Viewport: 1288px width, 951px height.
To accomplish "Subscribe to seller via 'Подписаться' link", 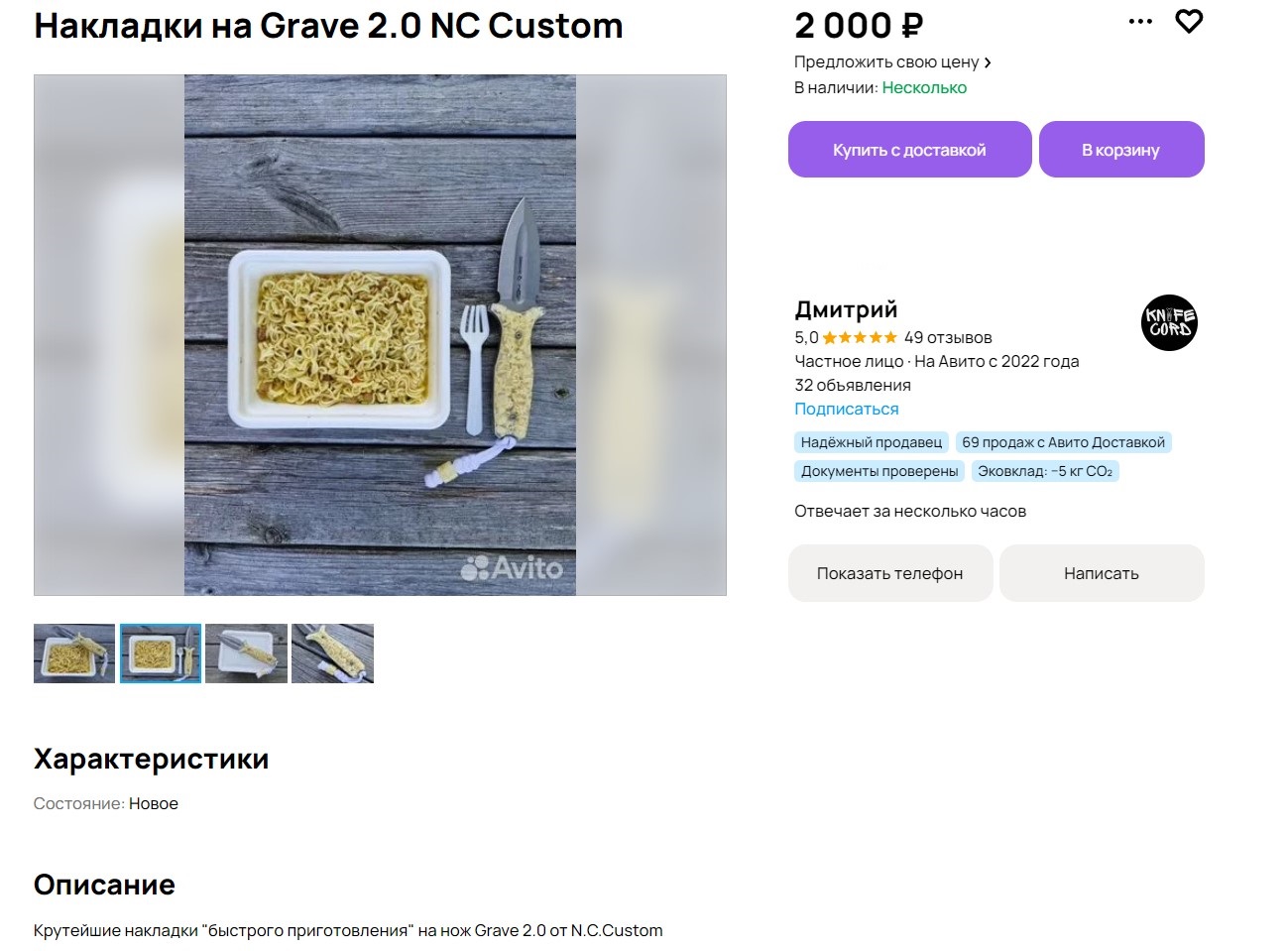I will 846,410.
